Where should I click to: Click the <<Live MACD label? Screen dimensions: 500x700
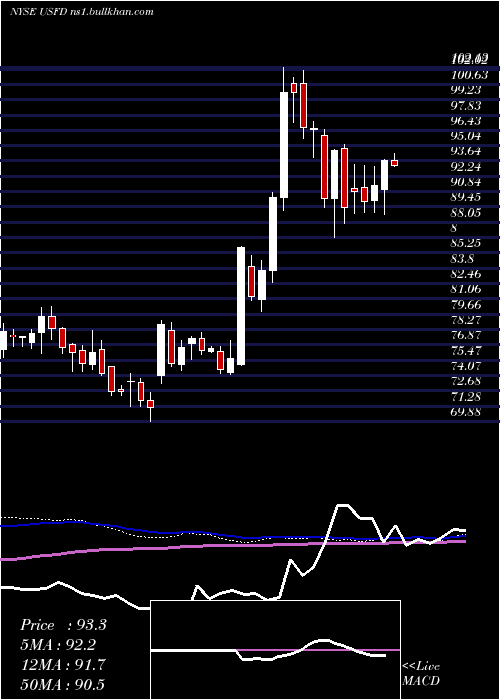(421, 673)
